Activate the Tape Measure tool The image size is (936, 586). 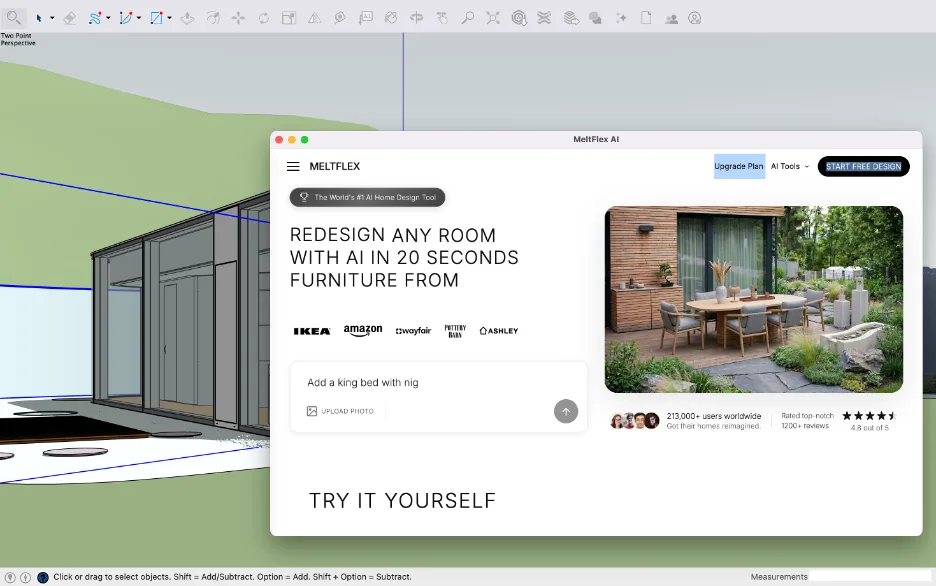pyautogui.click(x=340, y=18)
